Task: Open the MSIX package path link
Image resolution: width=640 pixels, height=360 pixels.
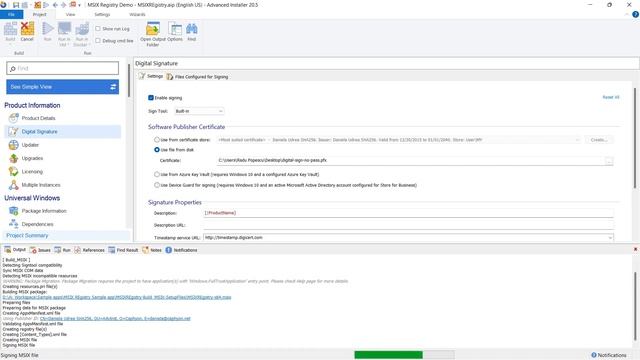Action: [x=117, y=297]
